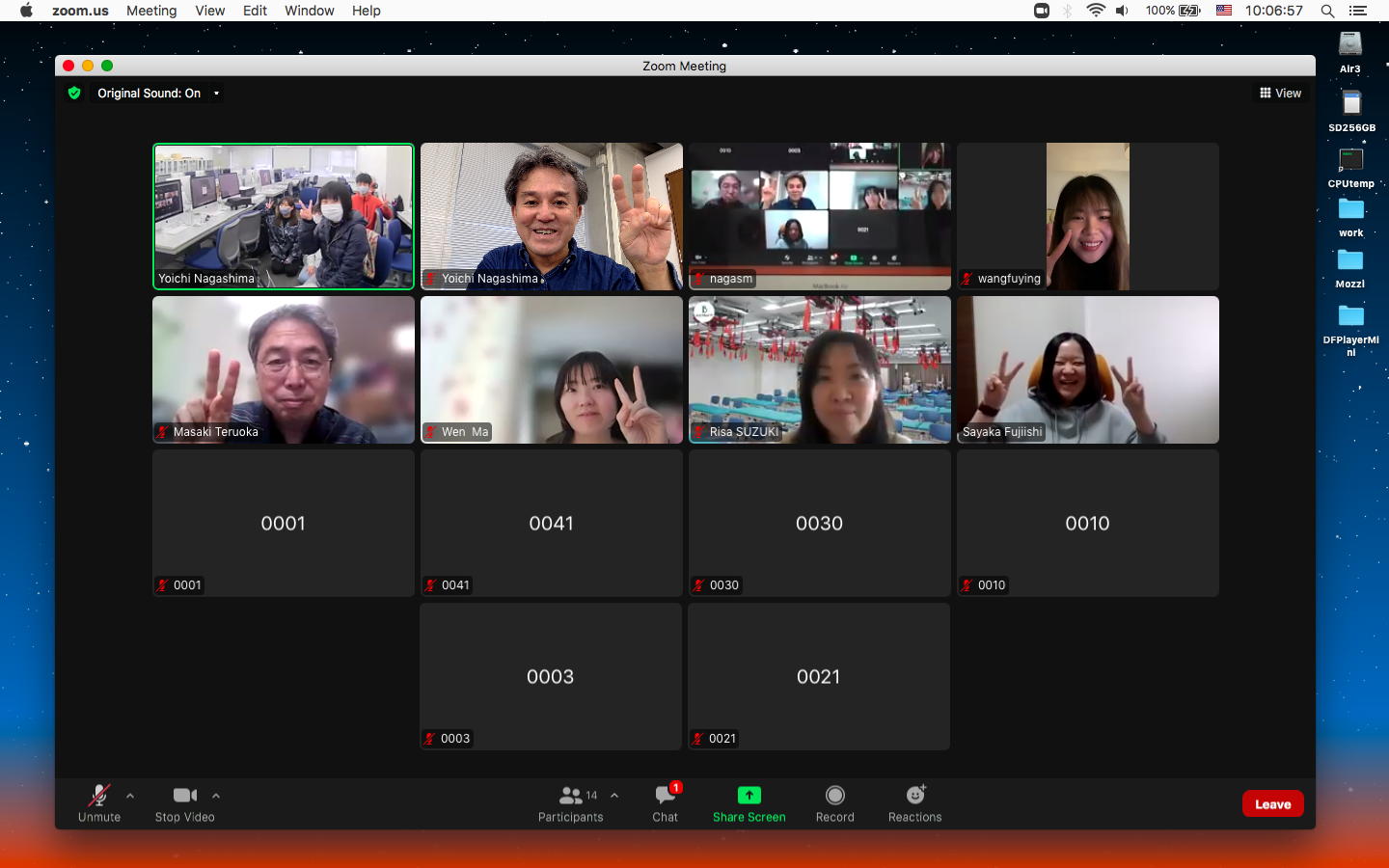Click the green Share Screen icon
The width and height of the screenshot is (1389, 868).
pos(749,795)
